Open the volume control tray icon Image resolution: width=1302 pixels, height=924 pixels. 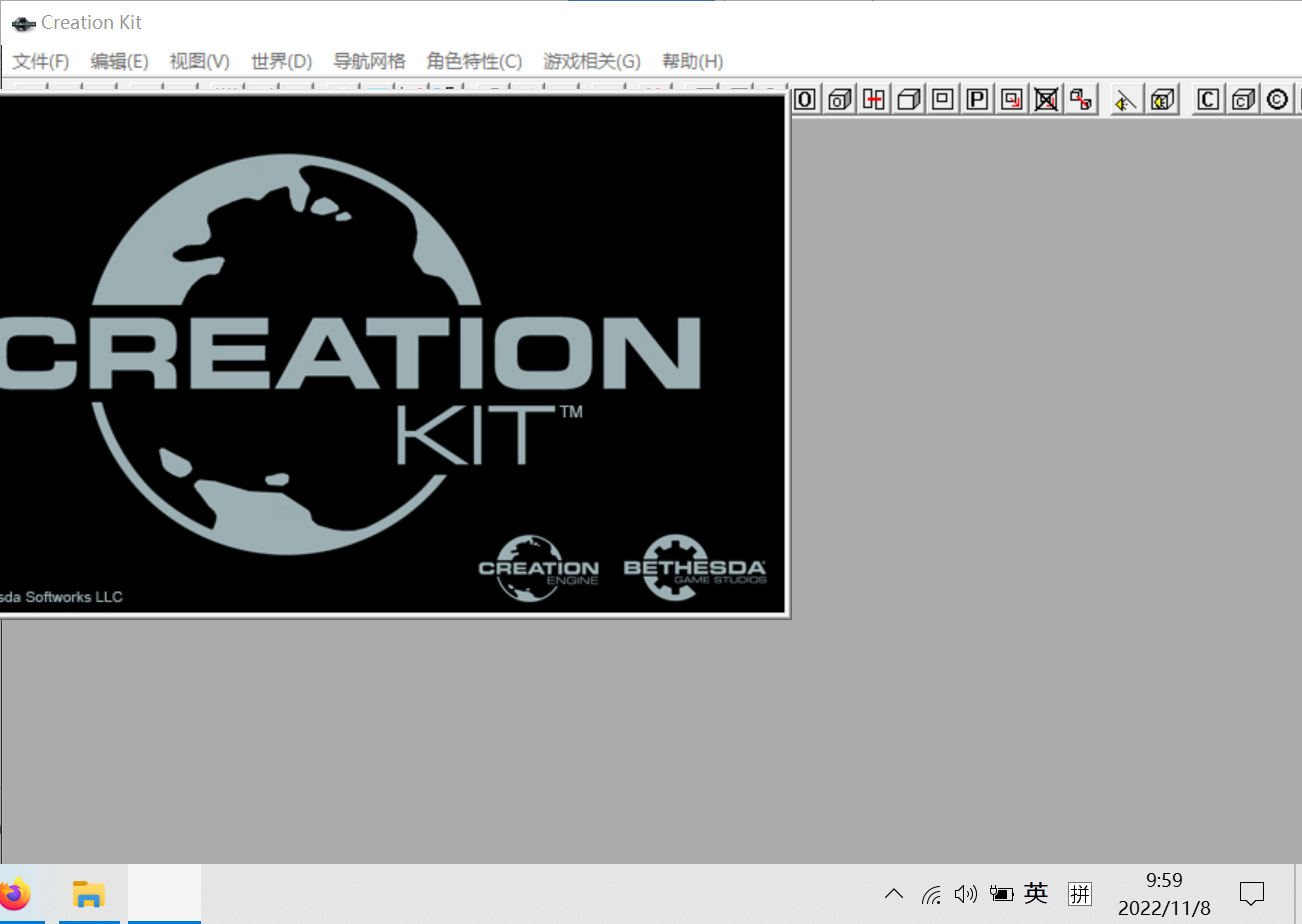pos(965,894)
